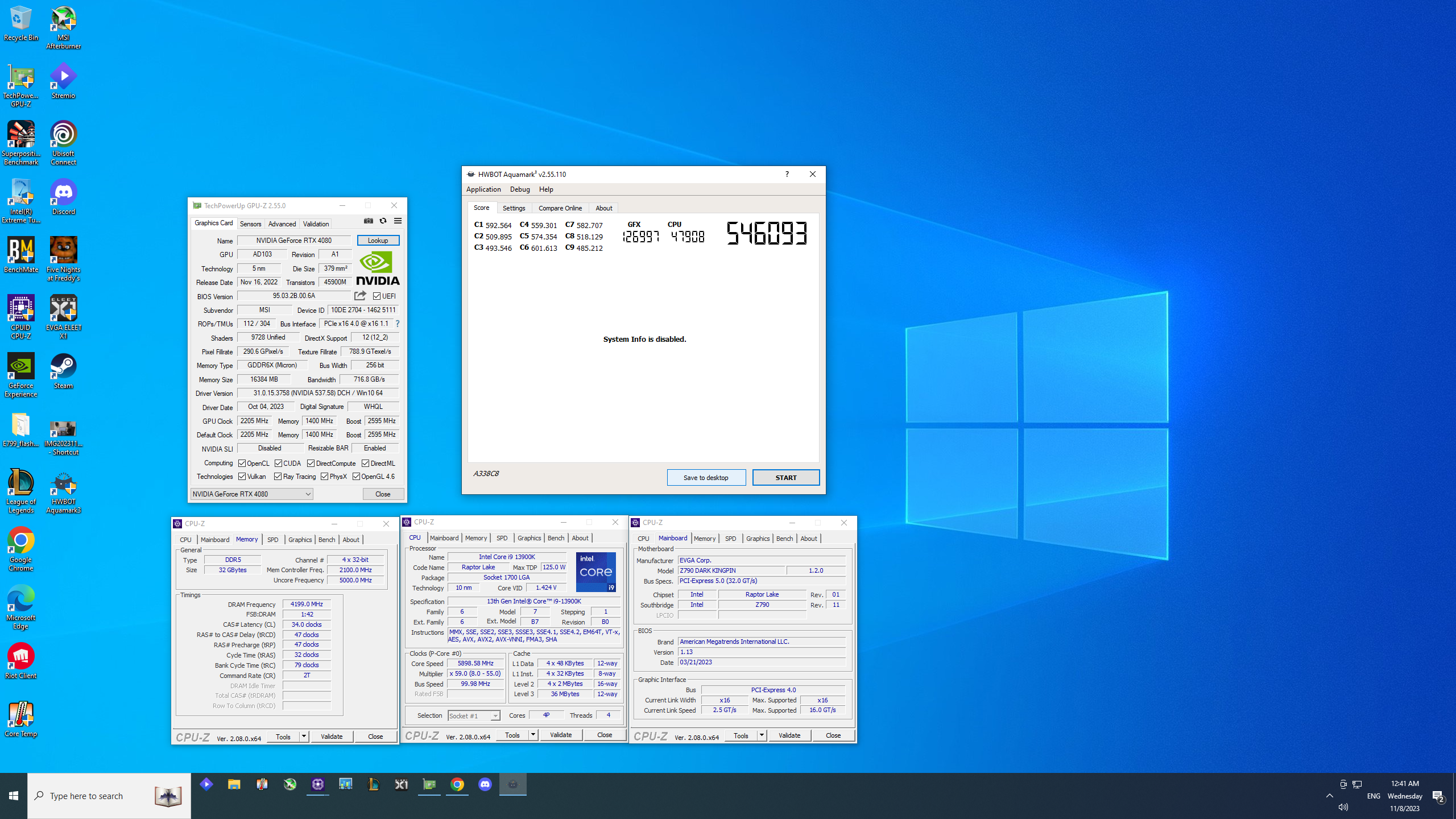Viewport: 1456px width, 819px height.
Task: Open the Core Temp desktop icon
Action: pyautogui.click(x=21, y=720)
